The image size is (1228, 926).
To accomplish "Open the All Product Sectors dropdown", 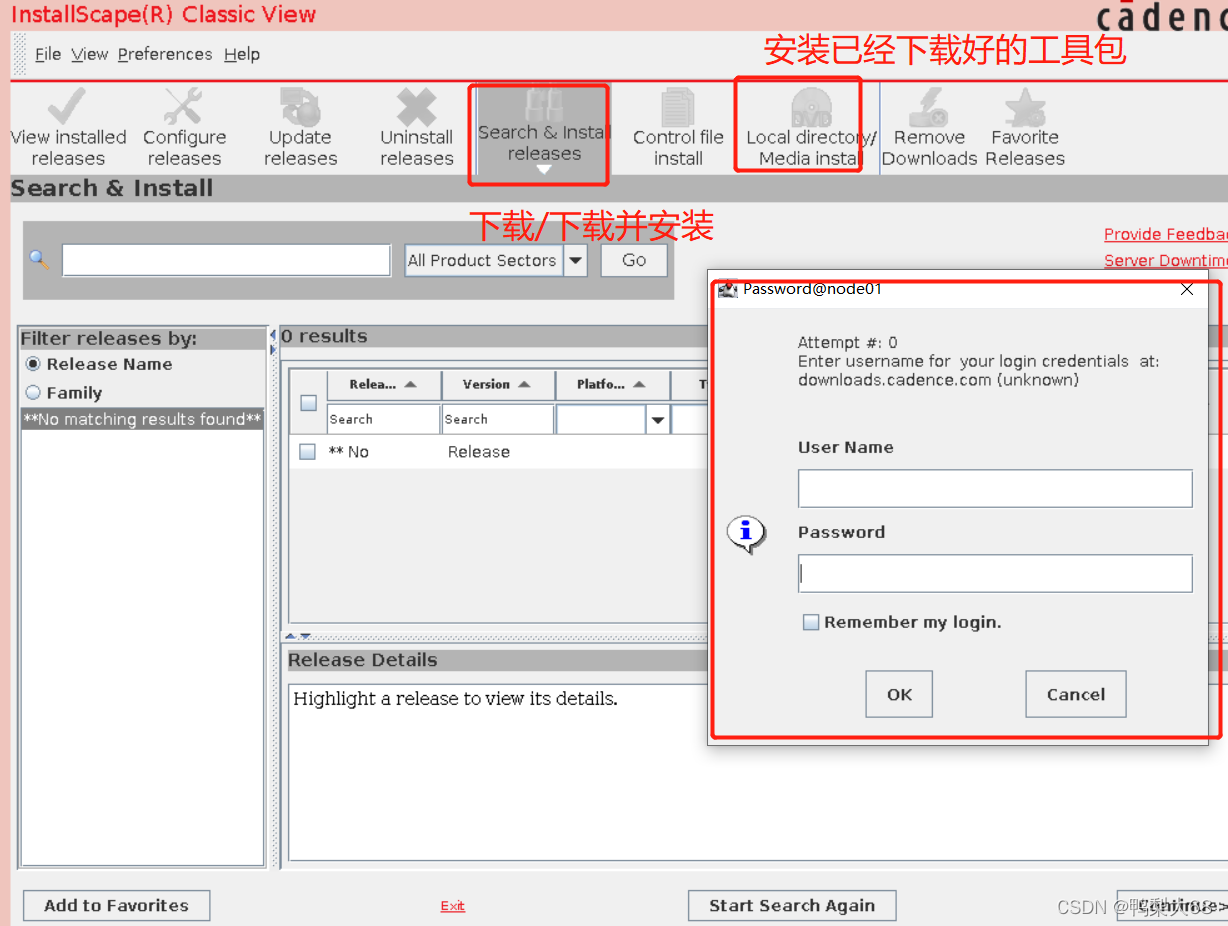I will (x=576, y=260).
